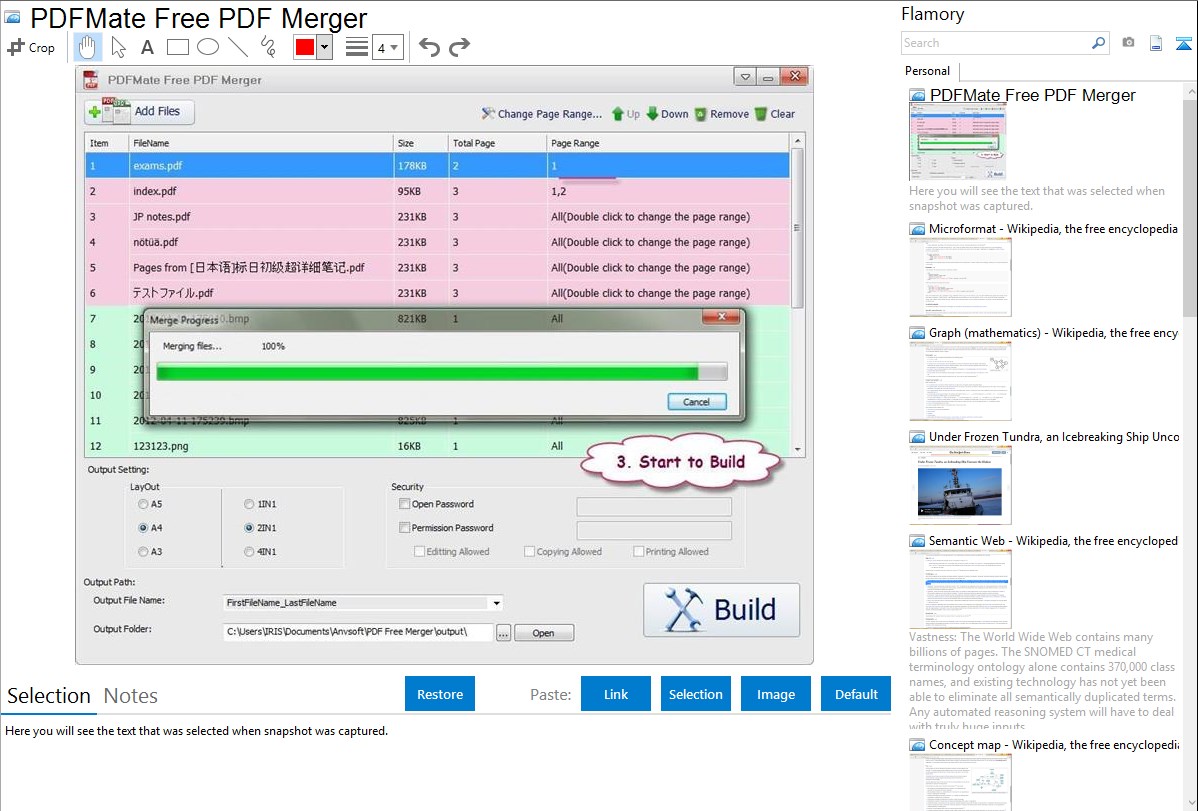Image resolution: width=1198 pixels, height=811 pixels.
Task: Click Add Files in PDF Merger
Action: (139, 112)
